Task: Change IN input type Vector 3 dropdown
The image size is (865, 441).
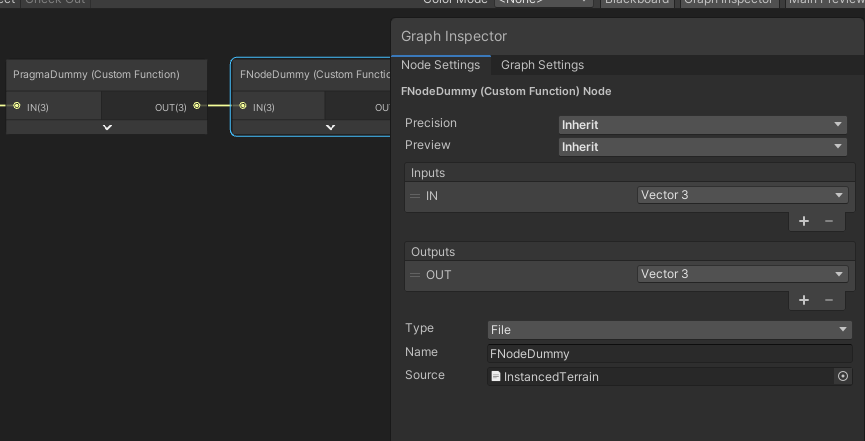Action: pos(742,195)
